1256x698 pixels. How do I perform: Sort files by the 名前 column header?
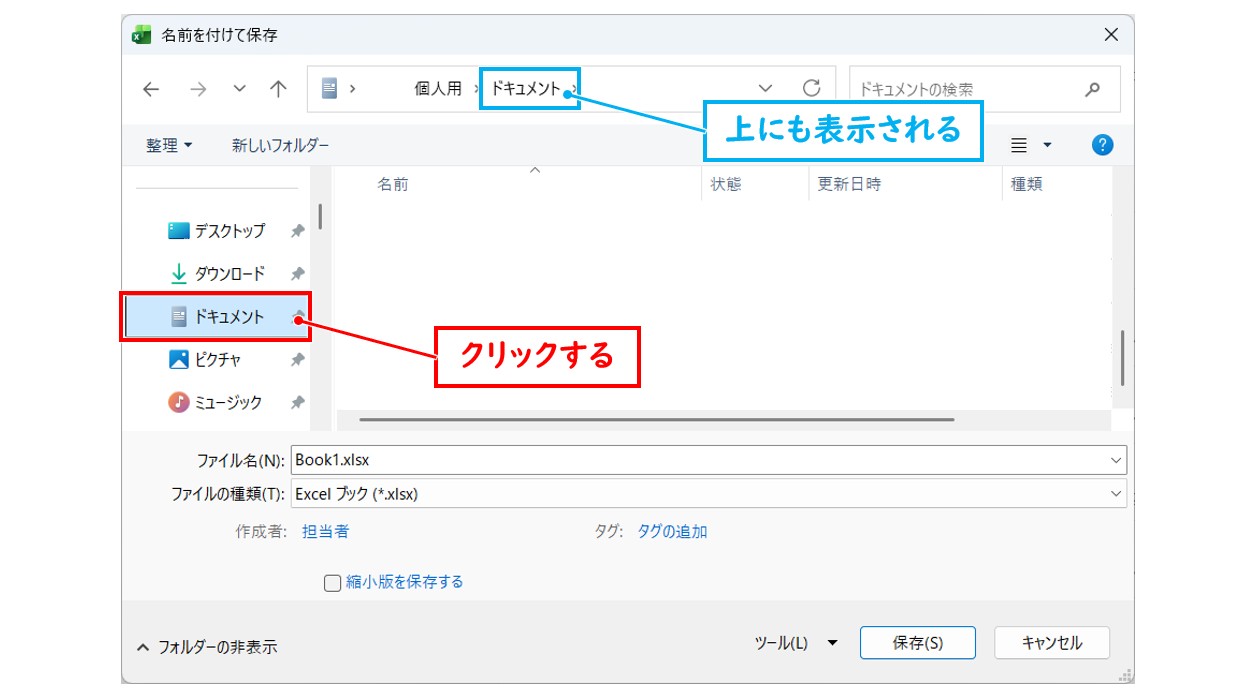393,183
